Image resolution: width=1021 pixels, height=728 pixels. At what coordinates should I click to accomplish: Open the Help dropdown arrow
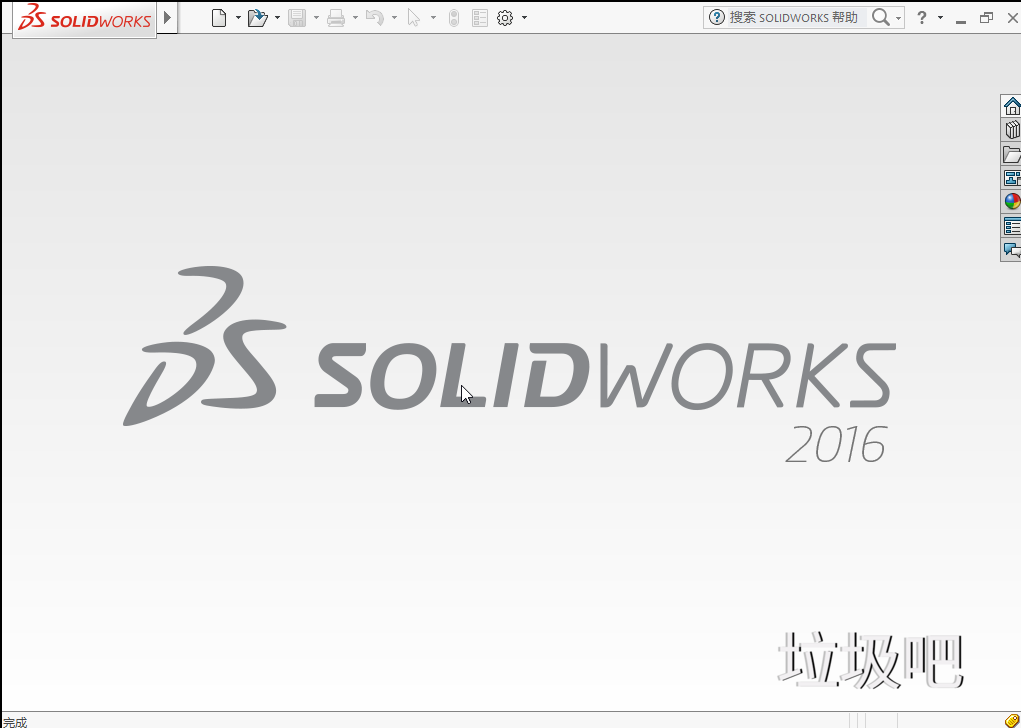(x=938, y=17)
